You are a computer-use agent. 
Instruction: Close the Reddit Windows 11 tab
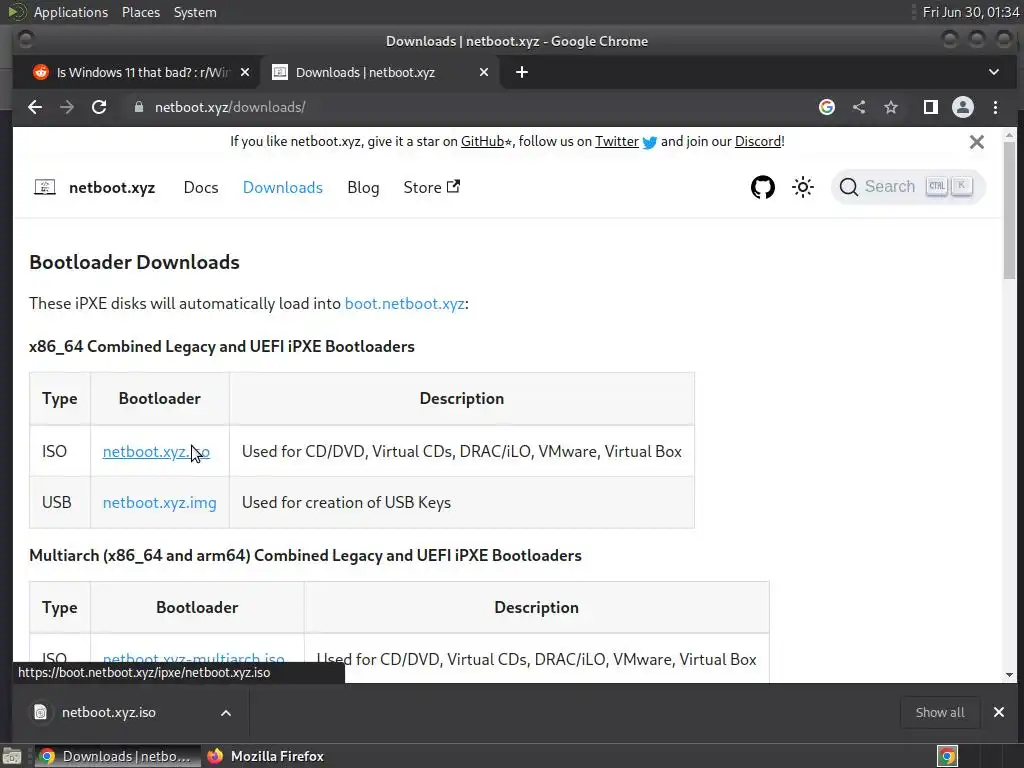pyautogui.click(x=245, y=72)
